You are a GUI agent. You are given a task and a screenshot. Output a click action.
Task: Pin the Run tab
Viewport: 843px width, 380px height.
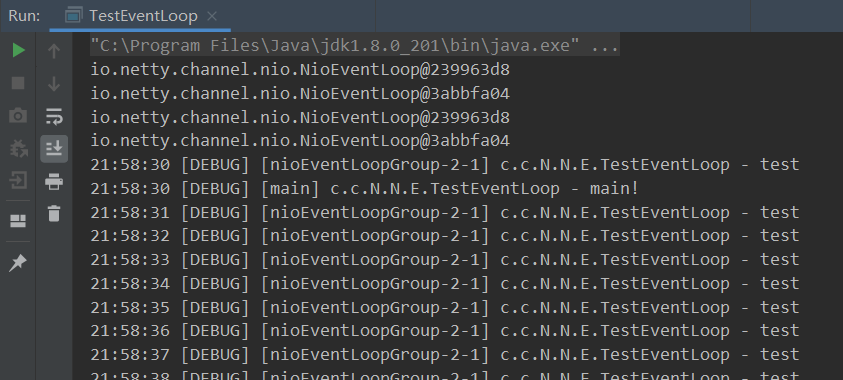18,263
